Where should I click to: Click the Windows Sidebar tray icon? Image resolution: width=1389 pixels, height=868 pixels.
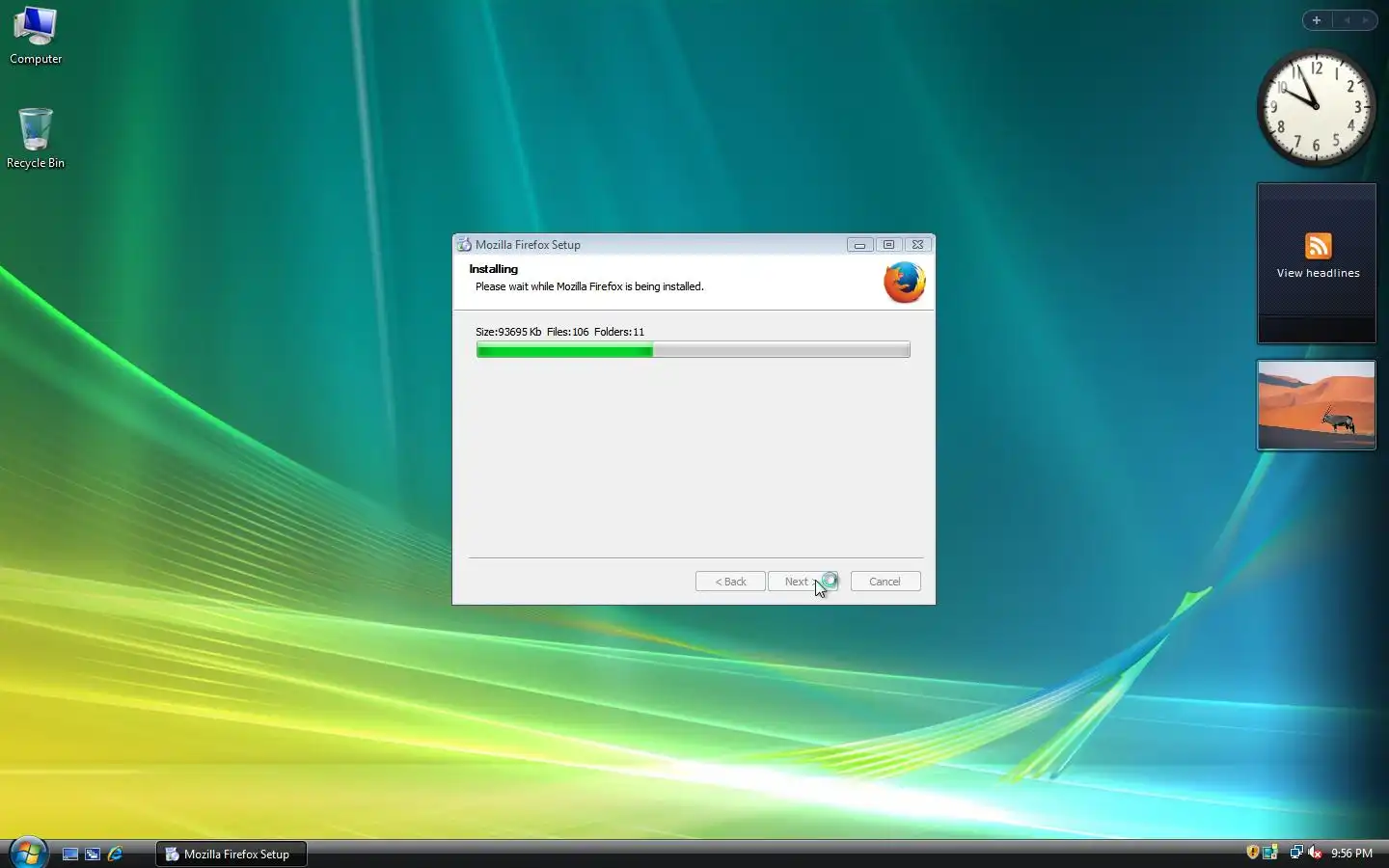click(1270, 853)
